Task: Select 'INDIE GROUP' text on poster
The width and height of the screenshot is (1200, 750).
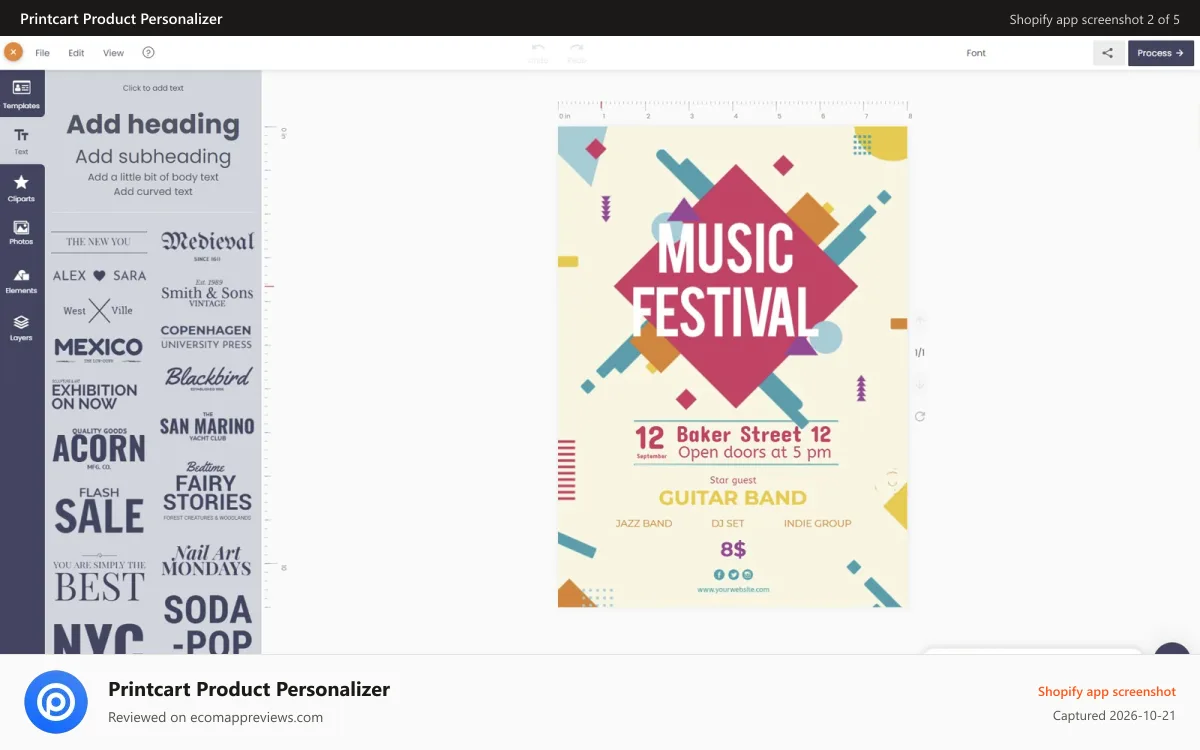Action: pos(818,523)
